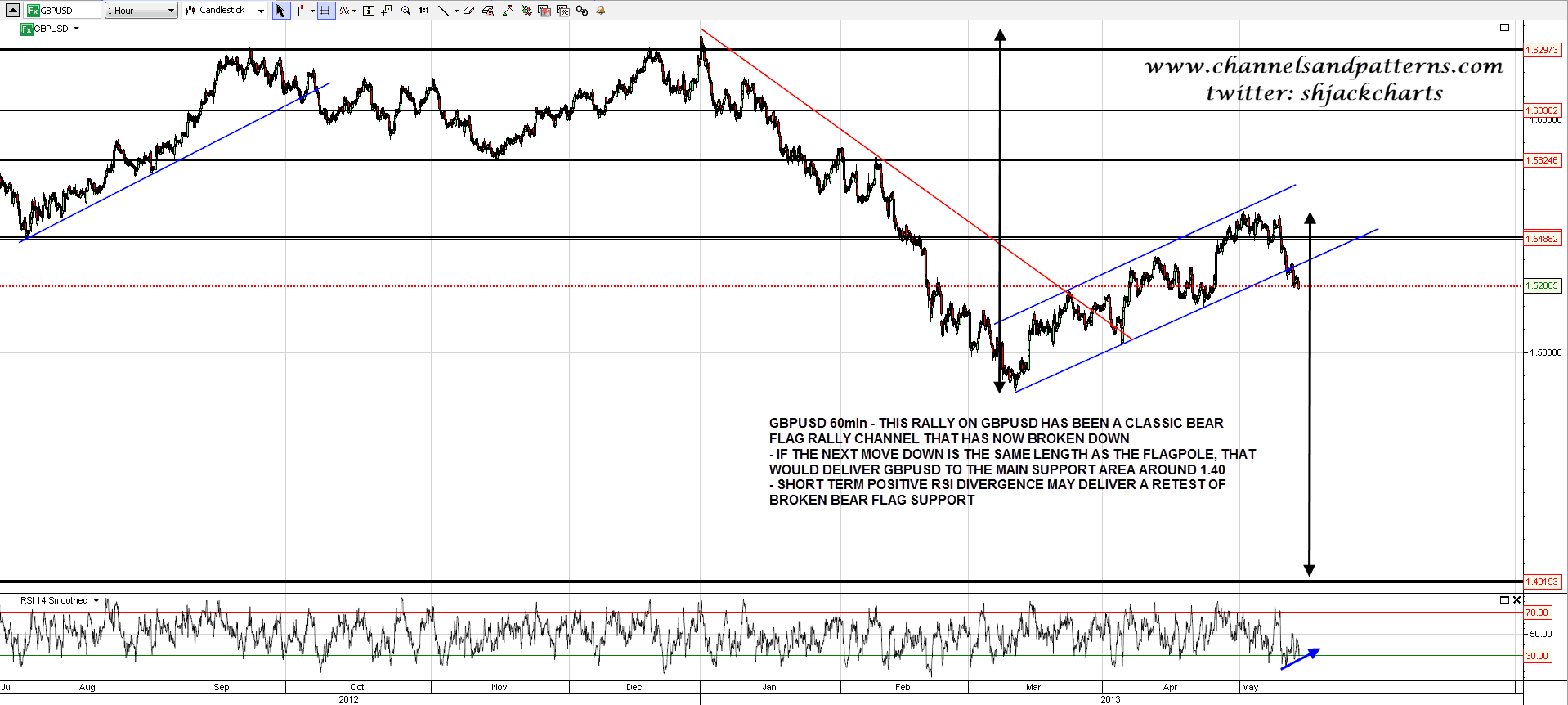Activate the crosshair cursor tool
This screenshot has width=1568, height=705.
300,11
